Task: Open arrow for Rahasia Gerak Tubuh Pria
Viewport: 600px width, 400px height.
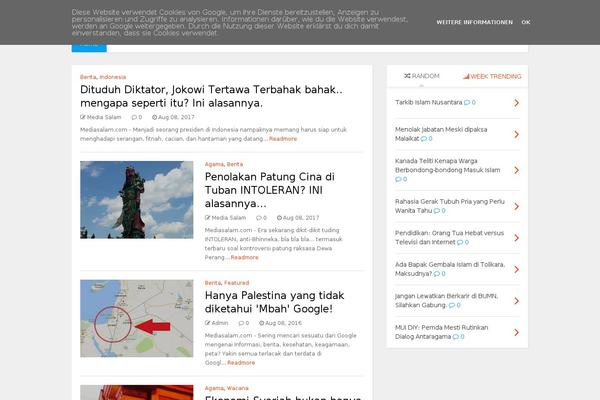Action: [x=517, y=206]
